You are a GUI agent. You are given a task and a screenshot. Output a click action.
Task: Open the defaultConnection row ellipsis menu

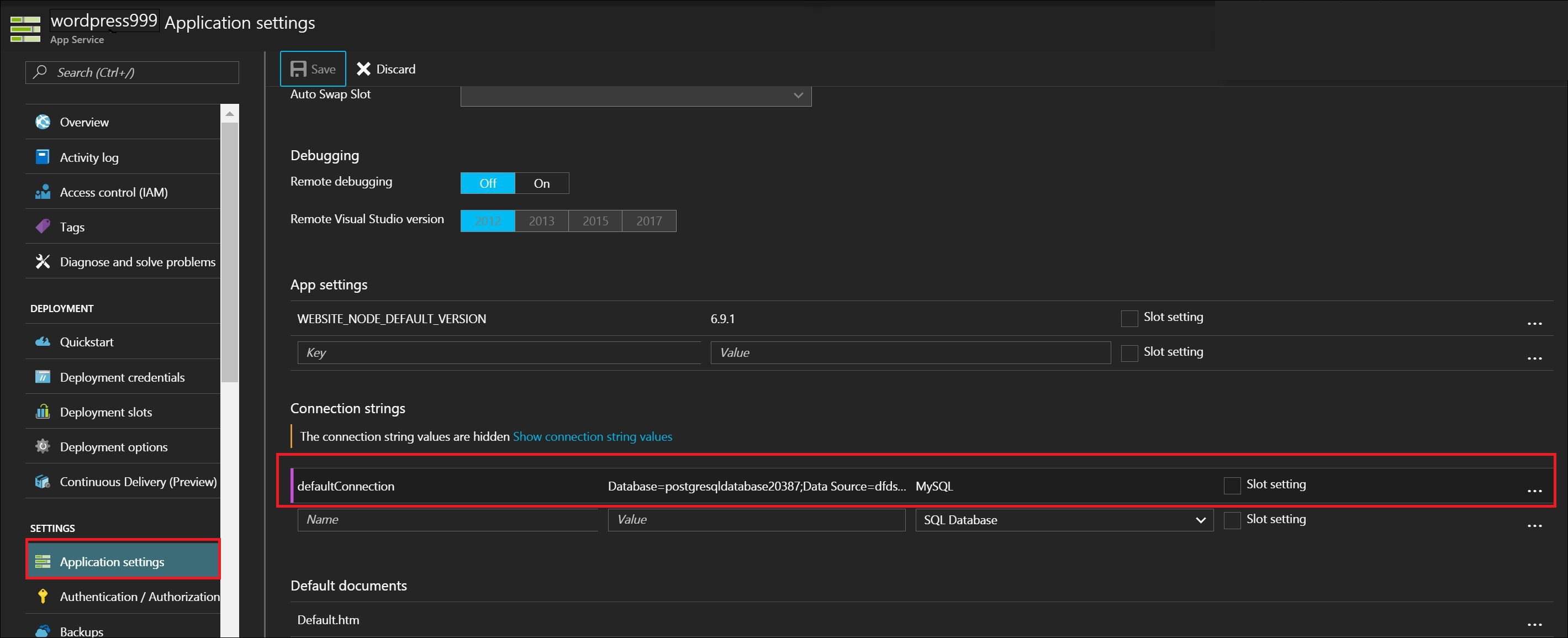coord(1534,490)
